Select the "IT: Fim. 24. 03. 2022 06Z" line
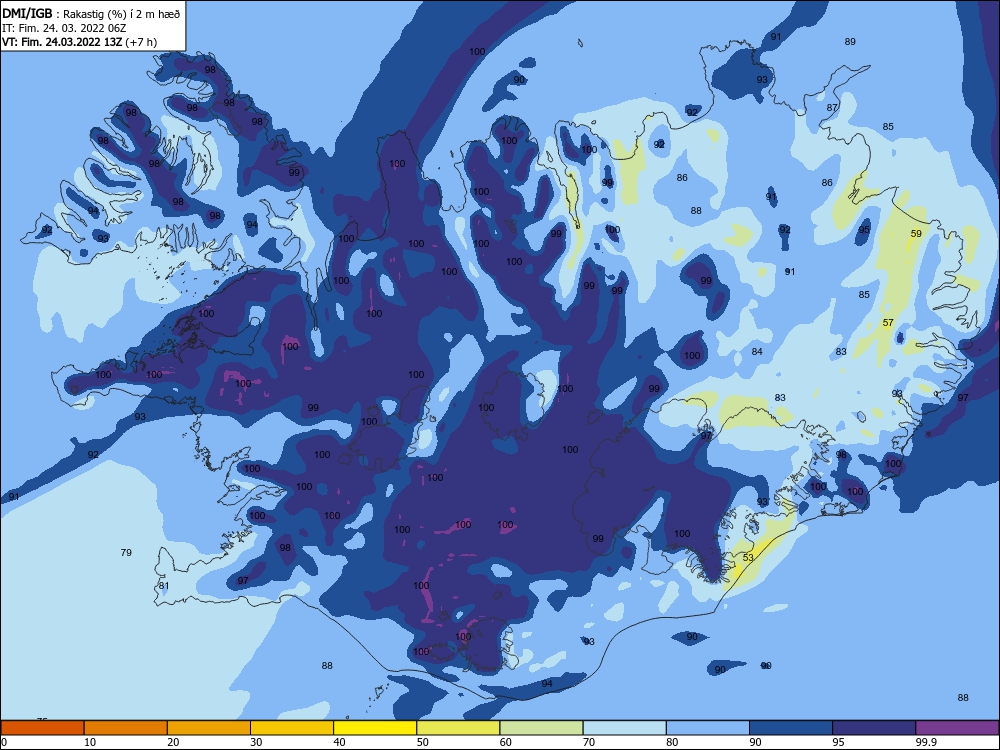This screenshot has height=750, width=1000. tap(64, 28)
